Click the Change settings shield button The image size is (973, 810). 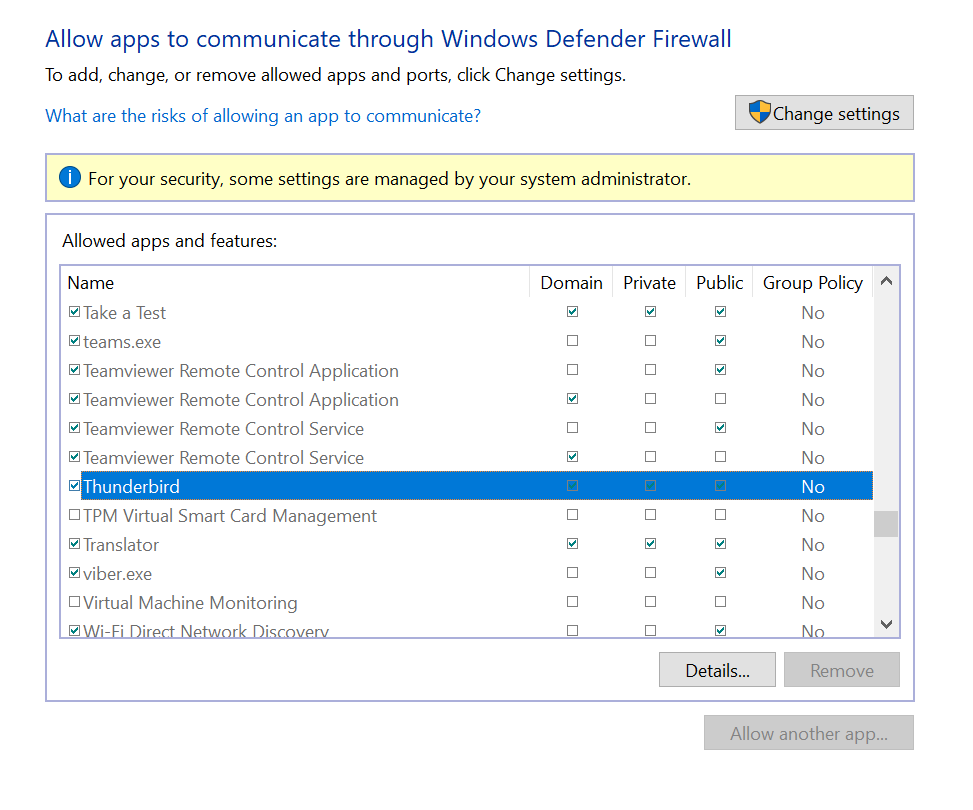coord(823,113)
